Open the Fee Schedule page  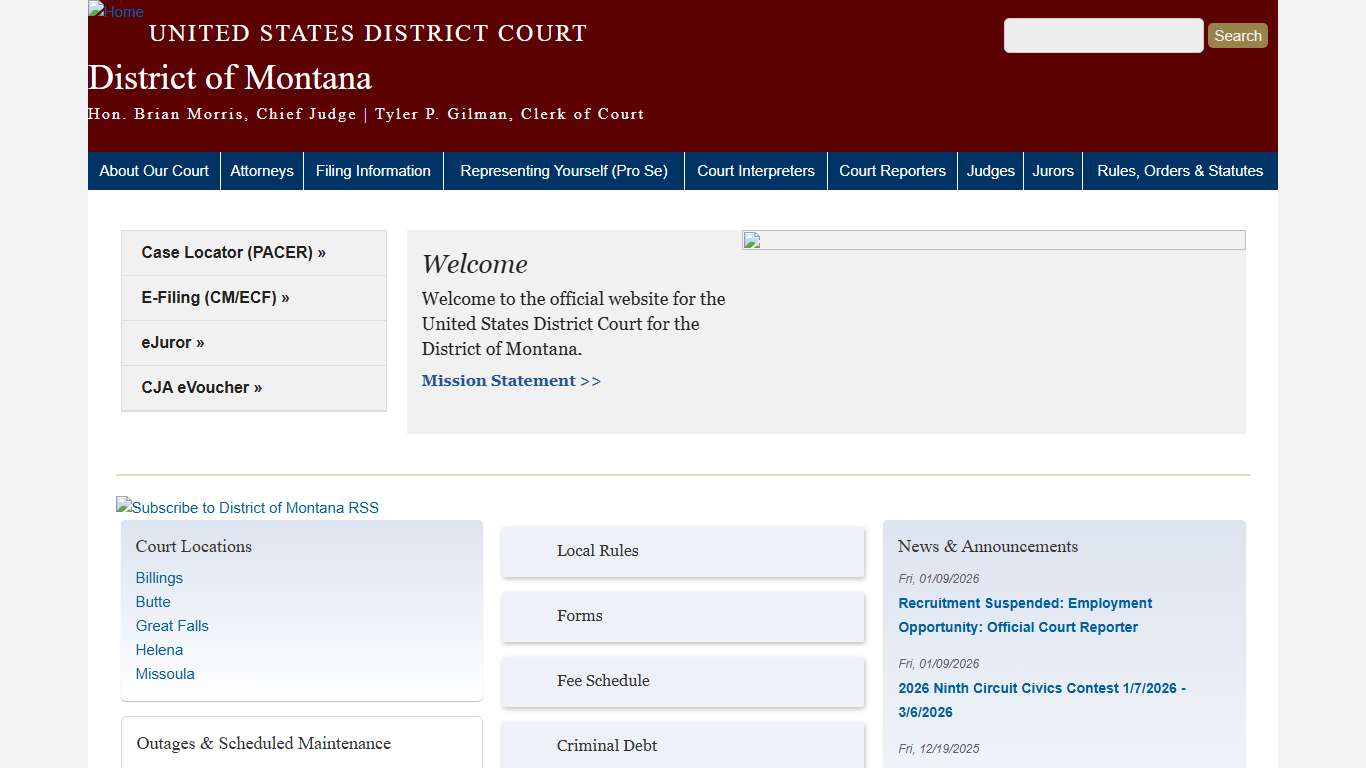pos(603,681)
